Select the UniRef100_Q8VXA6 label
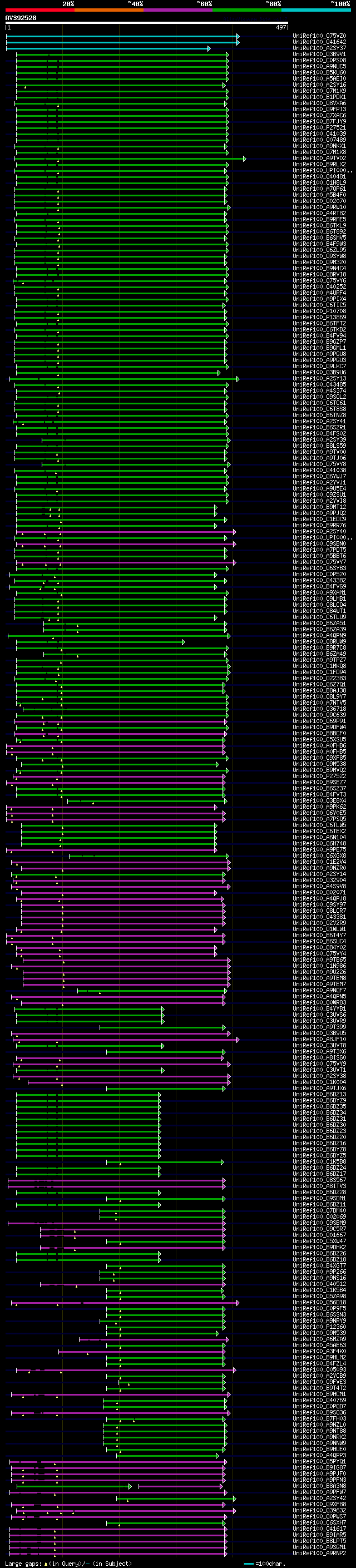This screenshot has height=1568, width=356. pyautogui.click(x=319, y=103)
